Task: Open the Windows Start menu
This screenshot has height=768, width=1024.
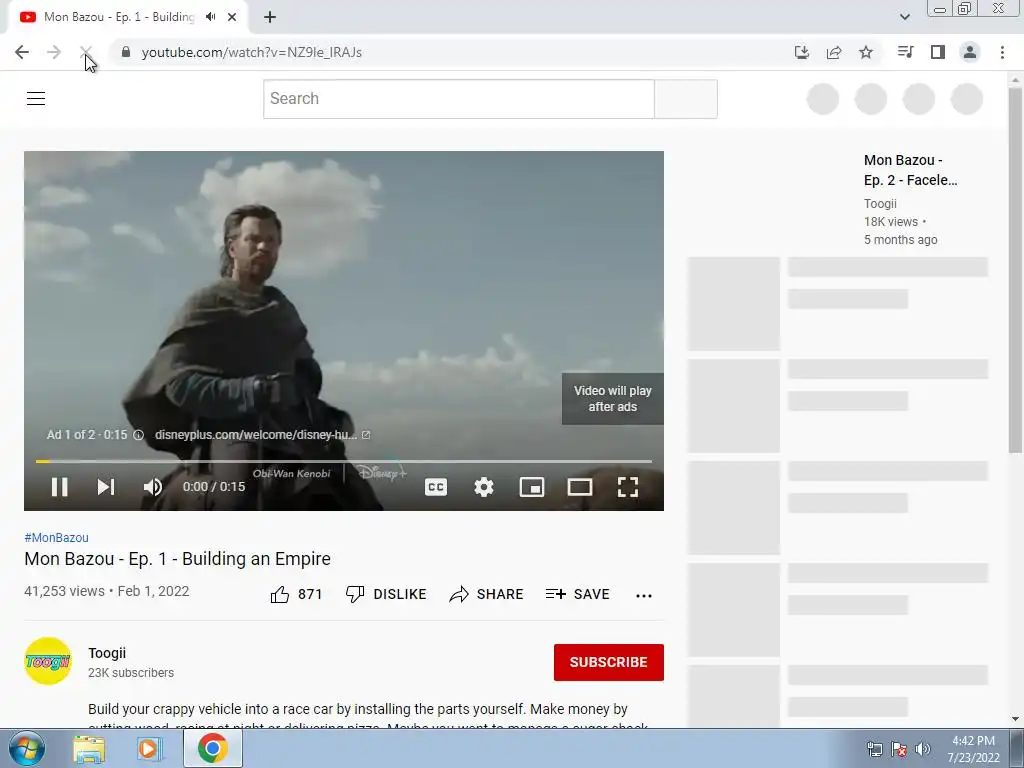Action: (x=27, y=748)
